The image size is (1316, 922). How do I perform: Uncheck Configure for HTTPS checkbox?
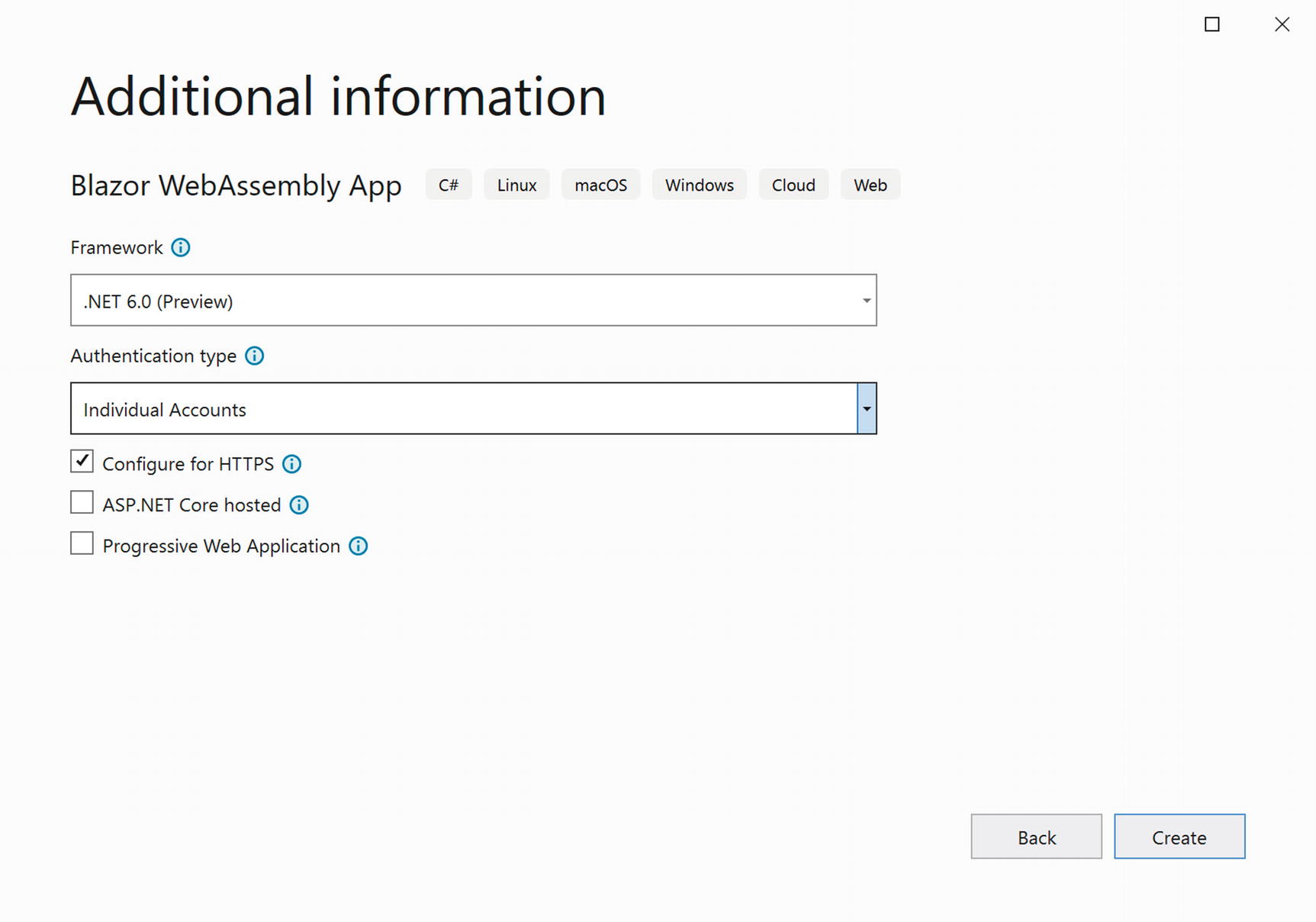(82, 462)
